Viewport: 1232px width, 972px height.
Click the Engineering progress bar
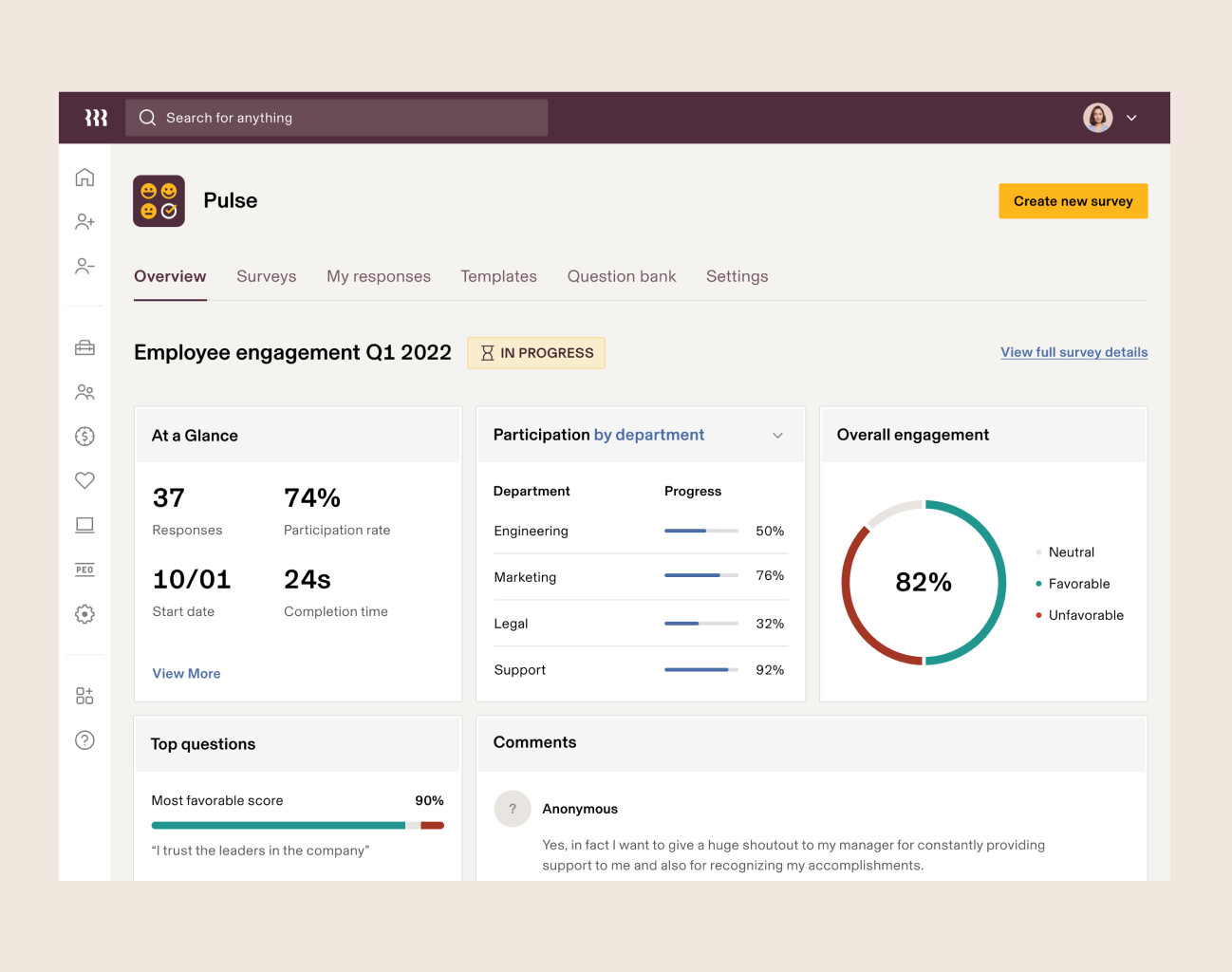(x=701, y=531)
